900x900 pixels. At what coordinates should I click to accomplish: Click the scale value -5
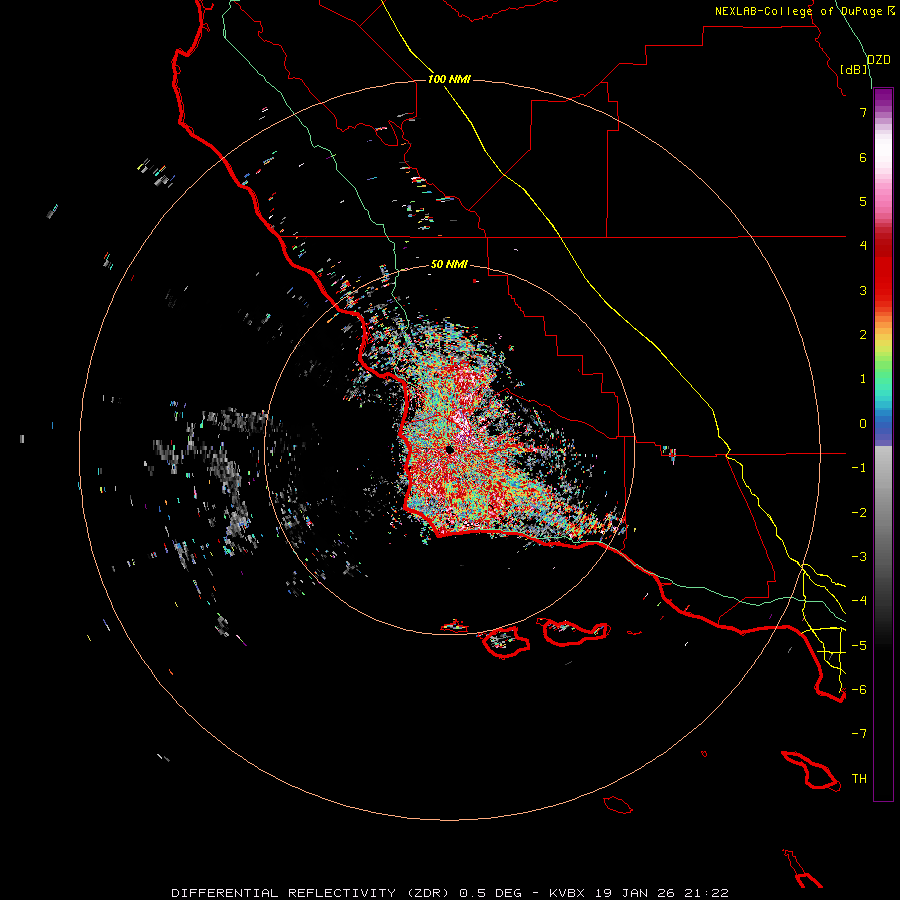[859, 646]
